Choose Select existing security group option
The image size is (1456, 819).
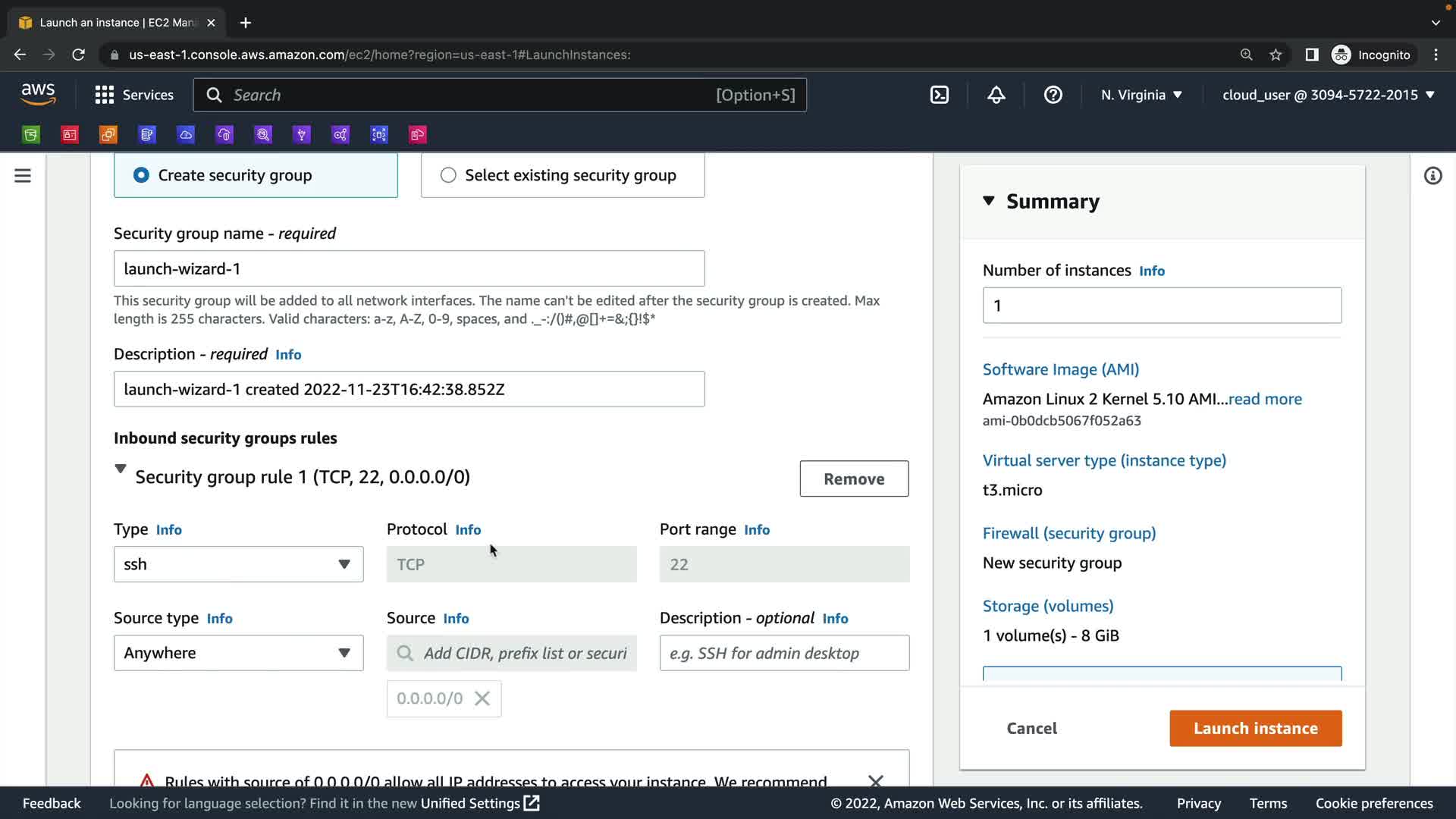coord(448,175)
